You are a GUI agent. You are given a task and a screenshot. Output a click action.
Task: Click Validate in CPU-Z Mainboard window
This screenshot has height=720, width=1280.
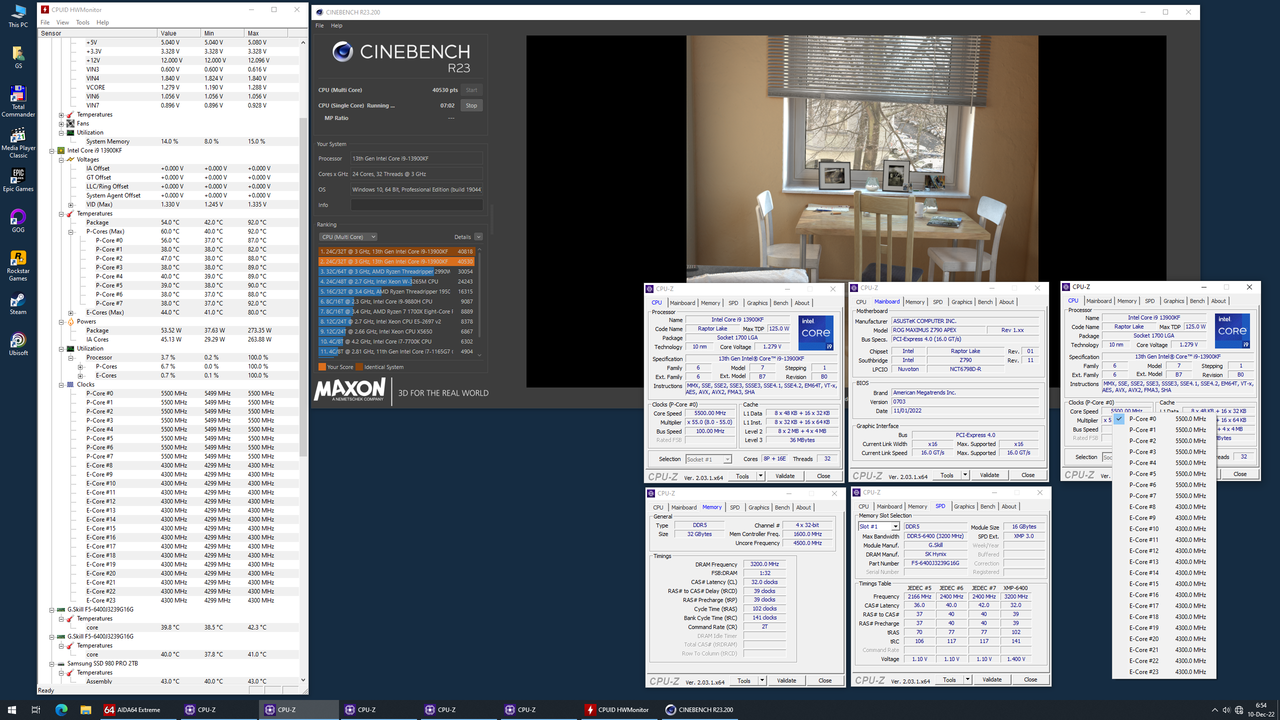(988, 475)
